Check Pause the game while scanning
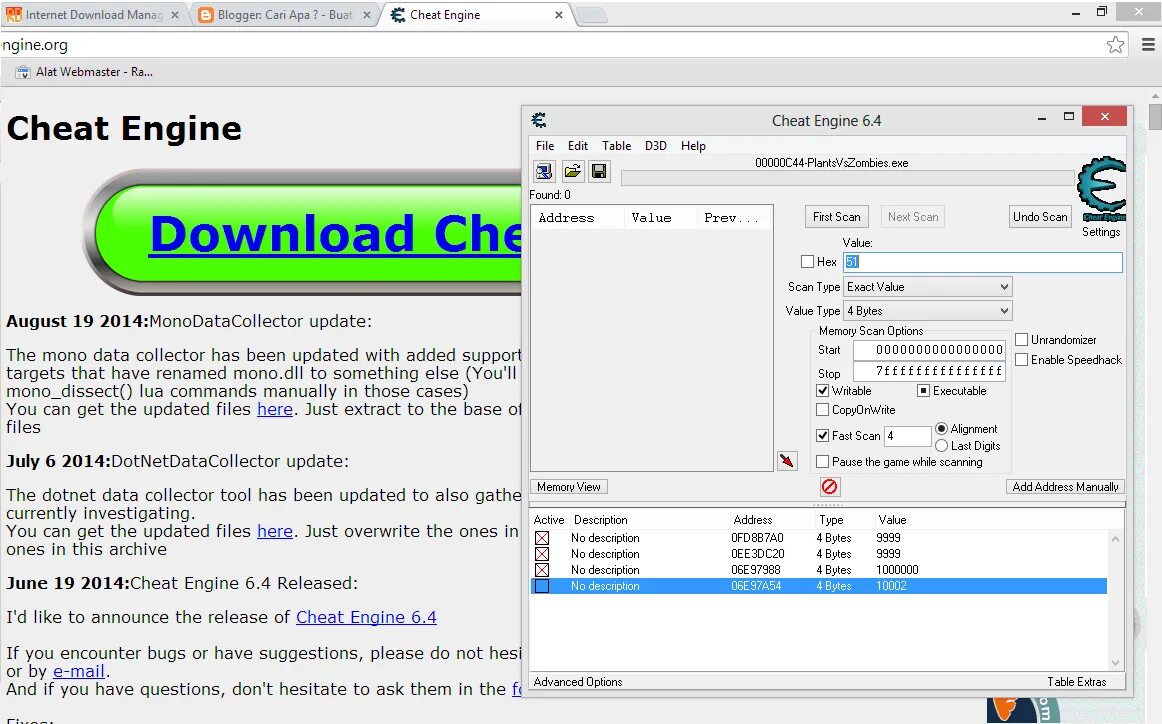This screenshot has width=1162, height=724. tap(823, 462)
